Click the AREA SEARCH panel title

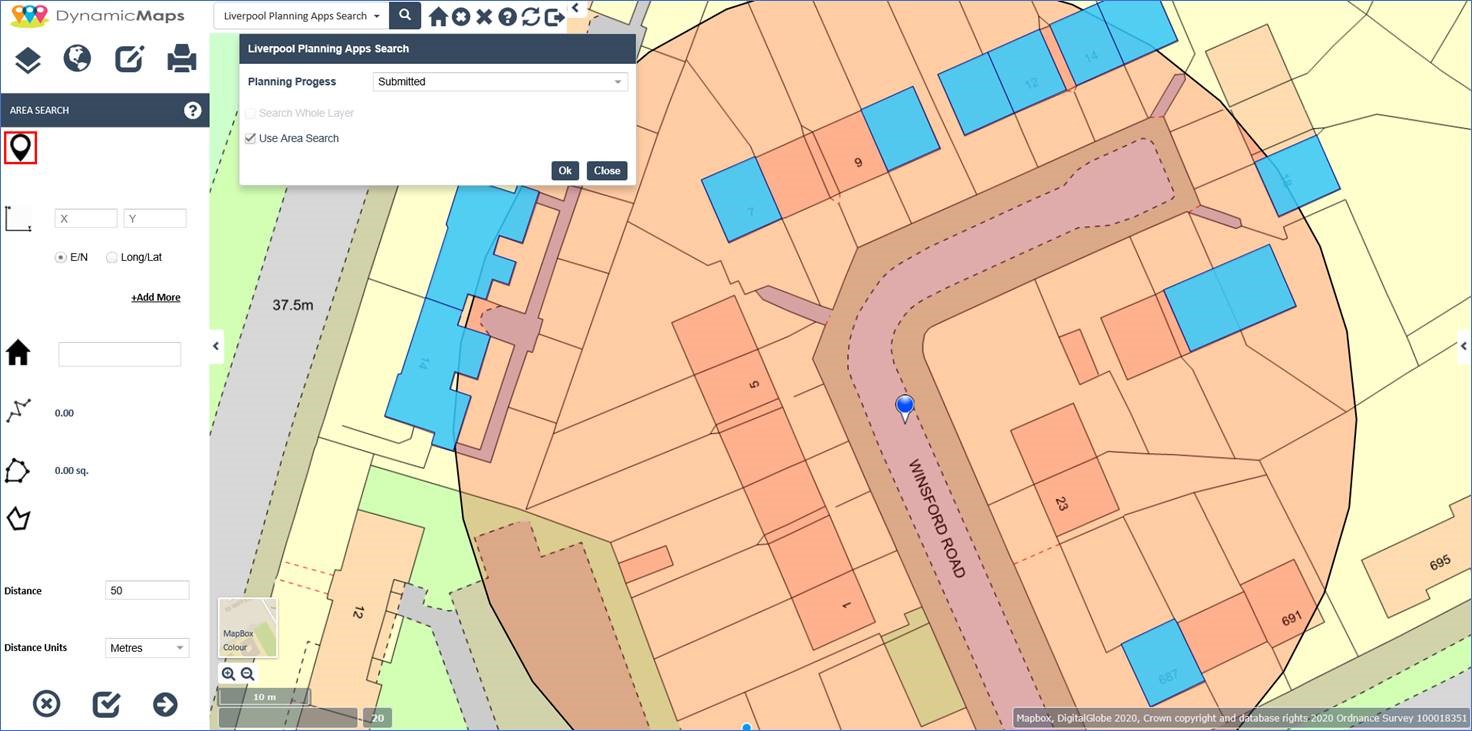(39, 110)
